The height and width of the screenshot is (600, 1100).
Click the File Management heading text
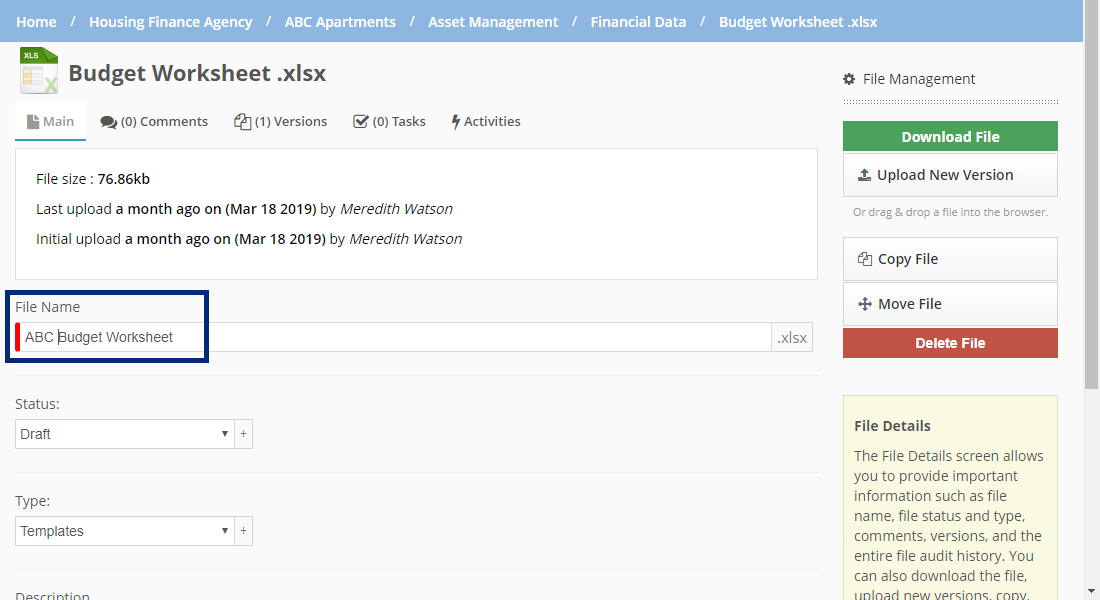(919, 79)
